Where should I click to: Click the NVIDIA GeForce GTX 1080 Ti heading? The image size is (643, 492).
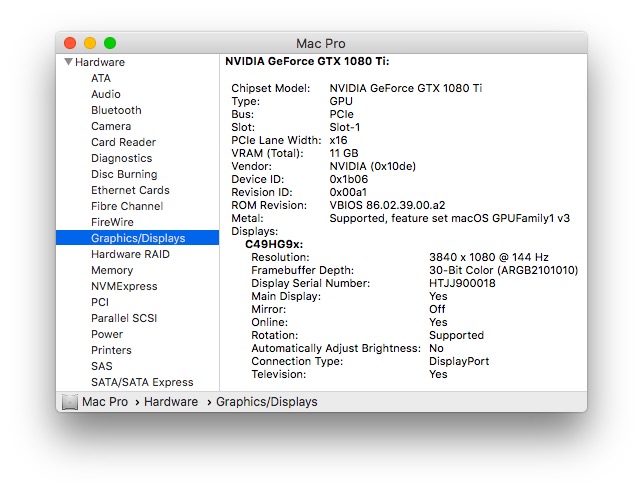307,62
